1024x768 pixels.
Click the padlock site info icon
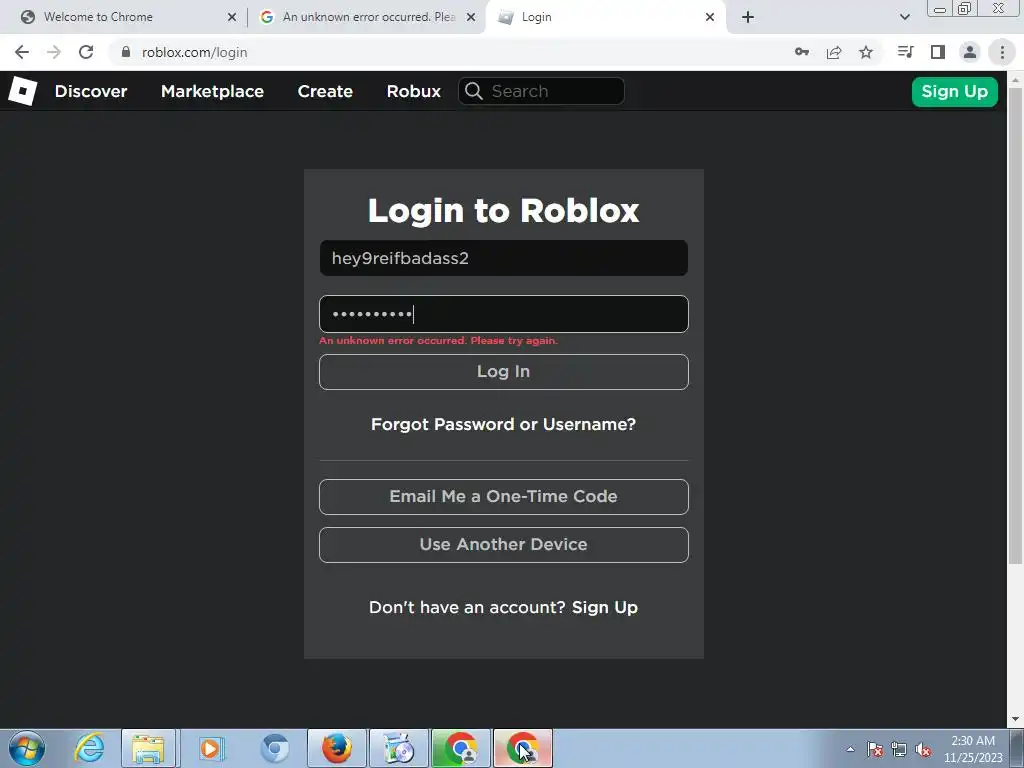(x=126, y=52)
